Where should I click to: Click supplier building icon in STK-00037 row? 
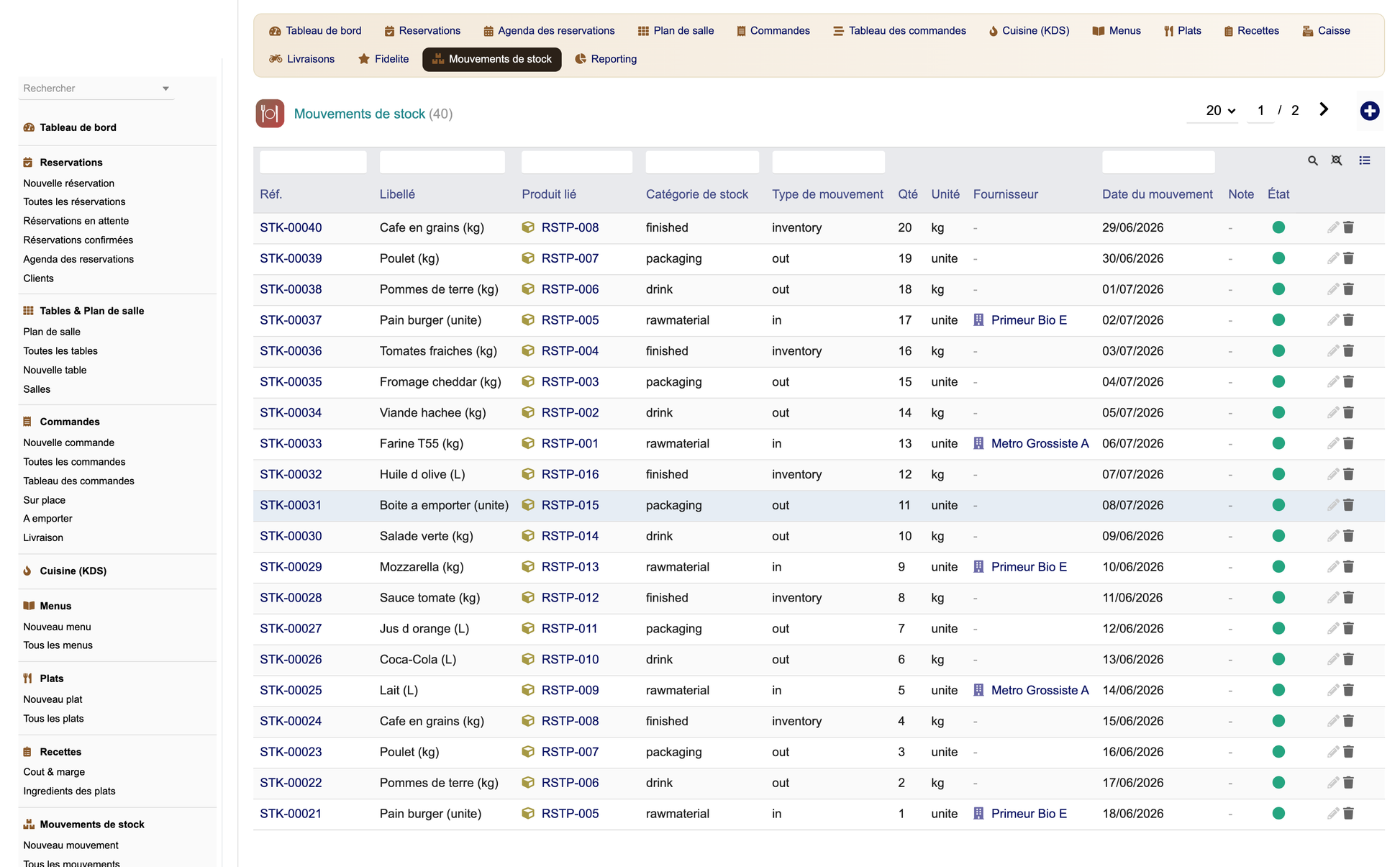coord(978,320)
